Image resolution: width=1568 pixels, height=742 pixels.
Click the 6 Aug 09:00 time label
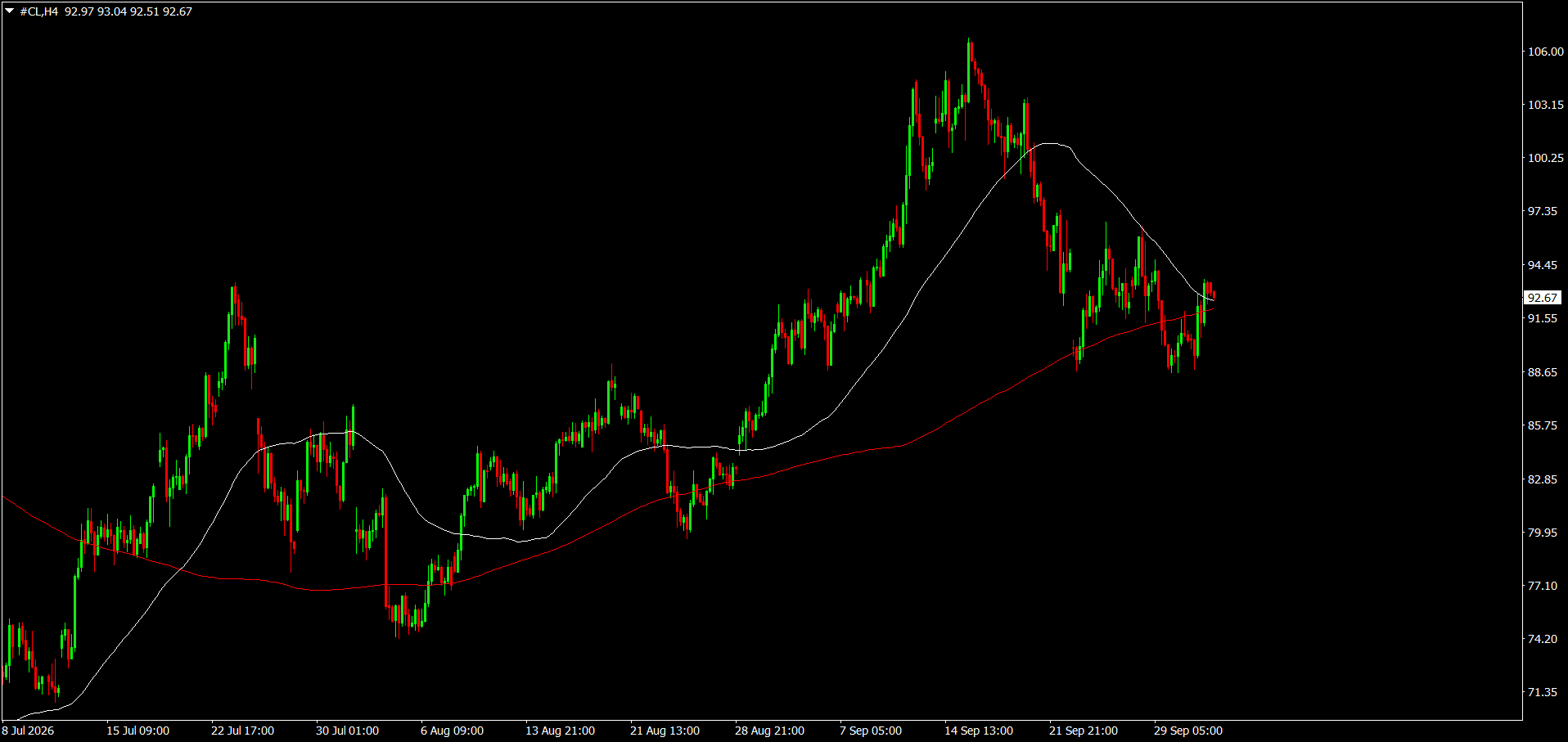453,731
